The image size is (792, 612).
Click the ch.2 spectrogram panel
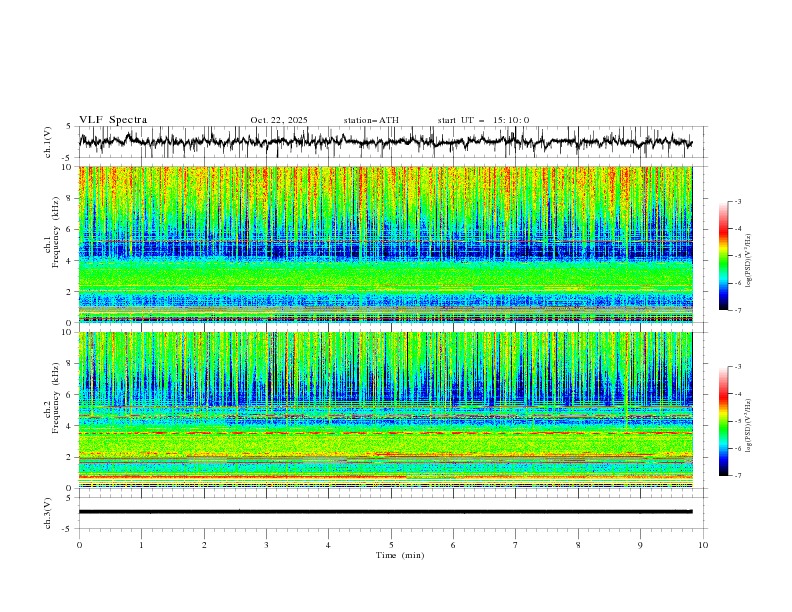[386, 410]
